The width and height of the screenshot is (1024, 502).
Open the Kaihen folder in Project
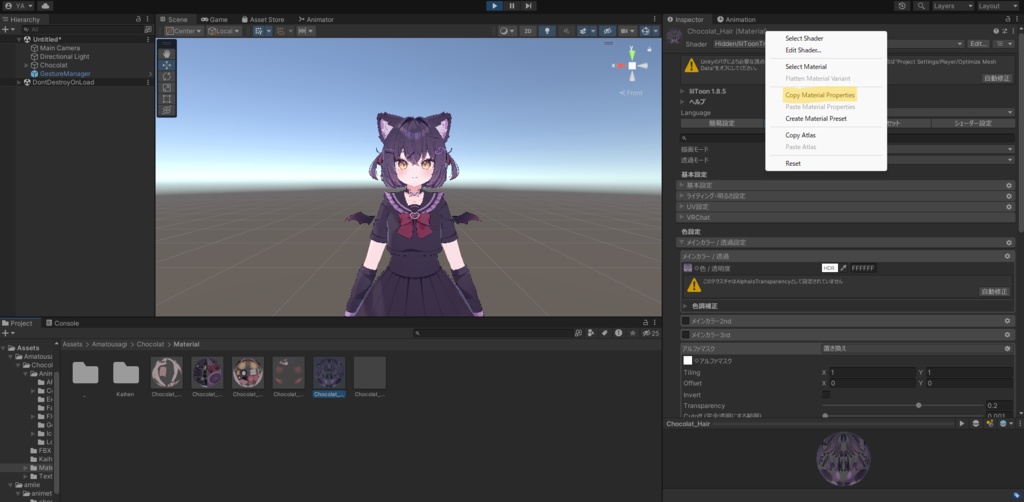point(125,377)
